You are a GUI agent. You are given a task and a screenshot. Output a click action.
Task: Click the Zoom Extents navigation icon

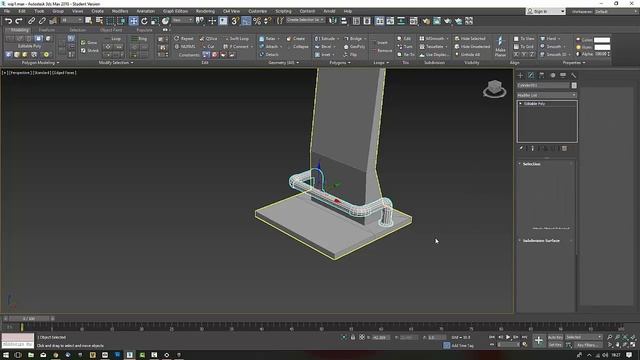tap(625, 337)
